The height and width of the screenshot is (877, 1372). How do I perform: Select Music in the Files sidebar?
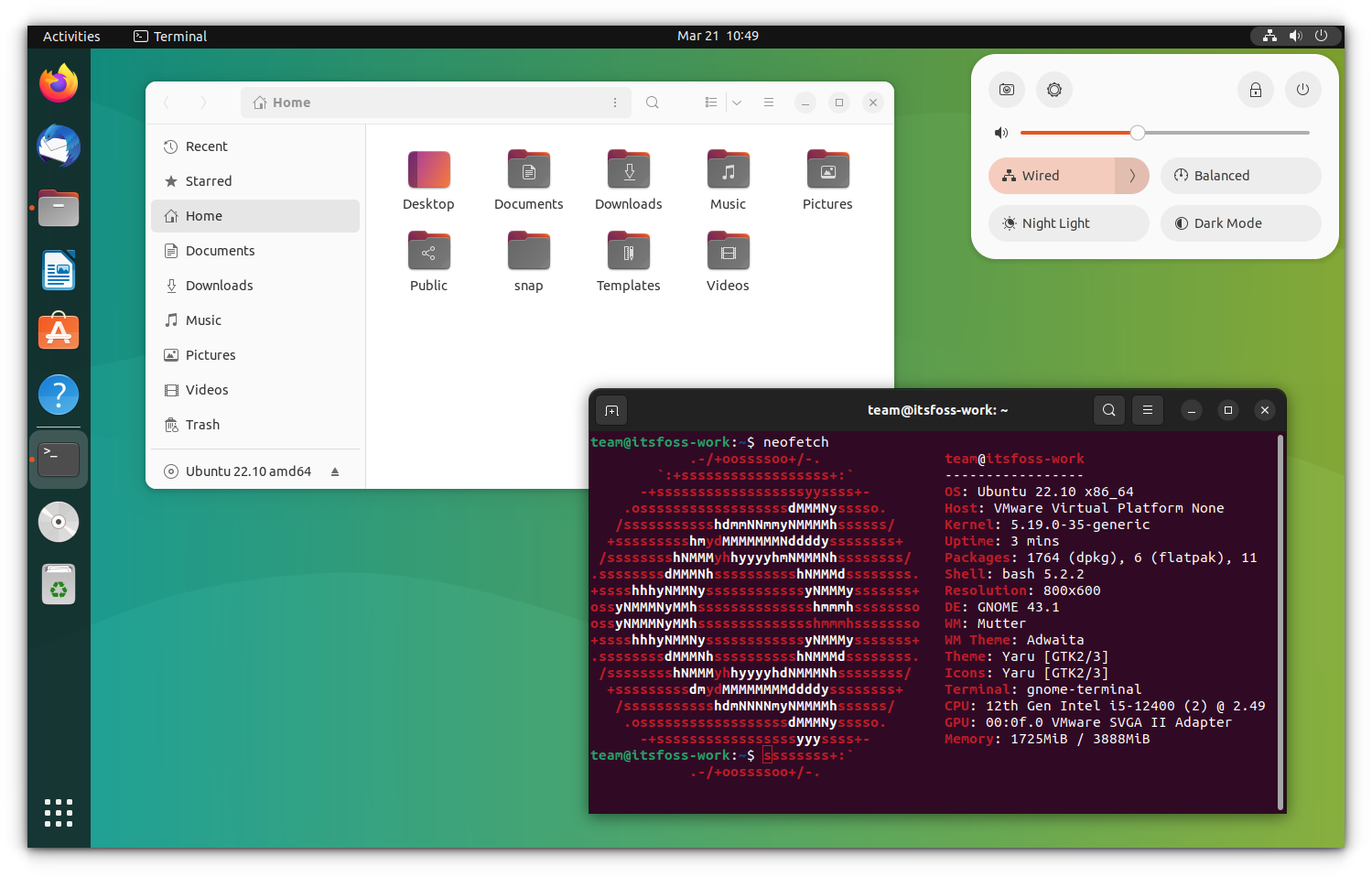(x=255, y=320)
